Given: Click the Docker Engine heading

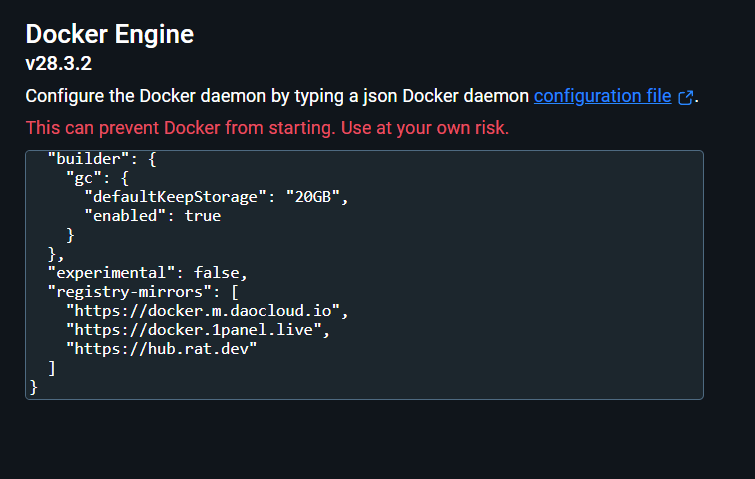Looking at the screenshot, I should (110, 34).
